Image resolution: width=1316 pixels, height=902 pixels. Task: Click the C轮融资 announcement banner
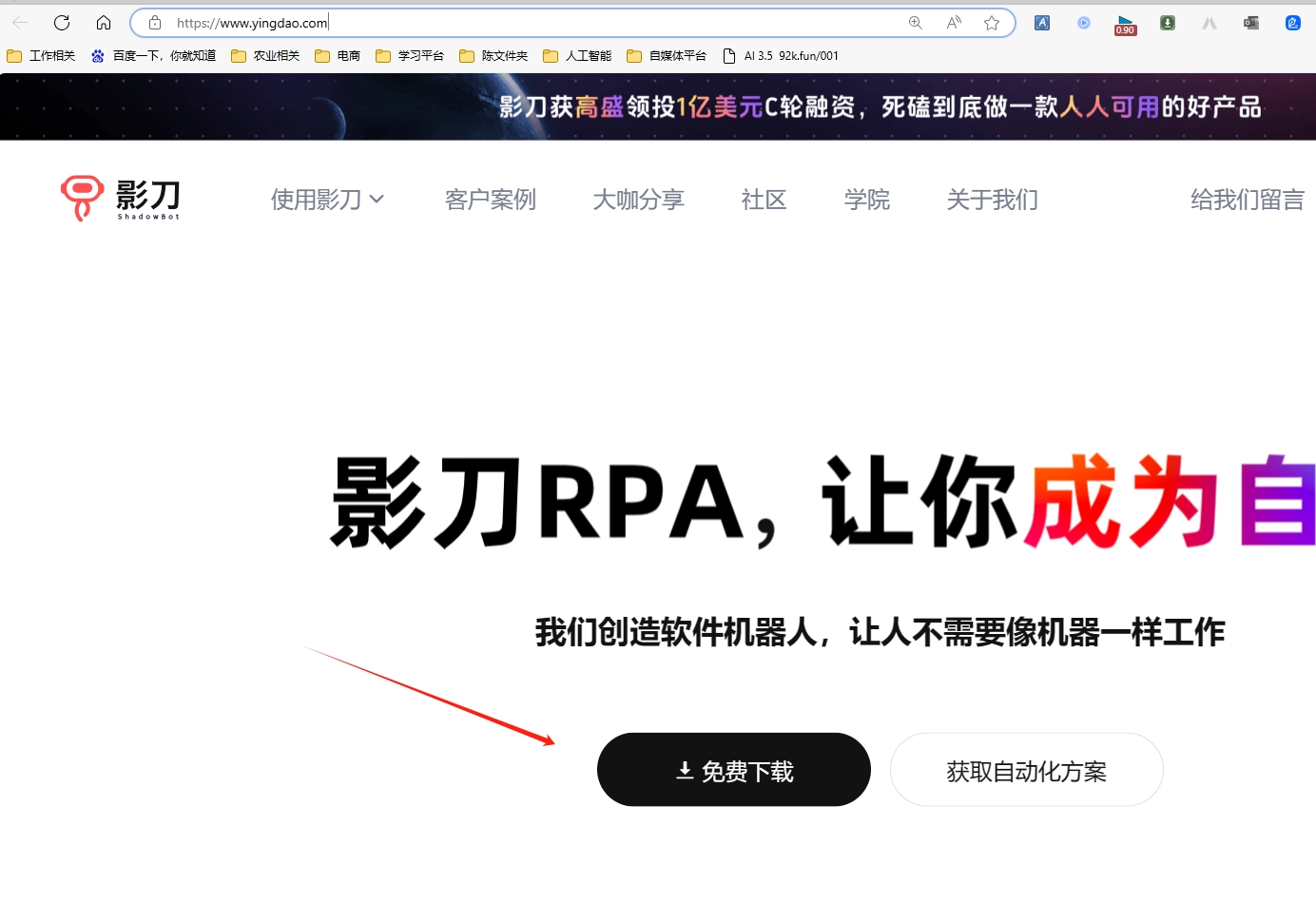[x=658, y=106]
